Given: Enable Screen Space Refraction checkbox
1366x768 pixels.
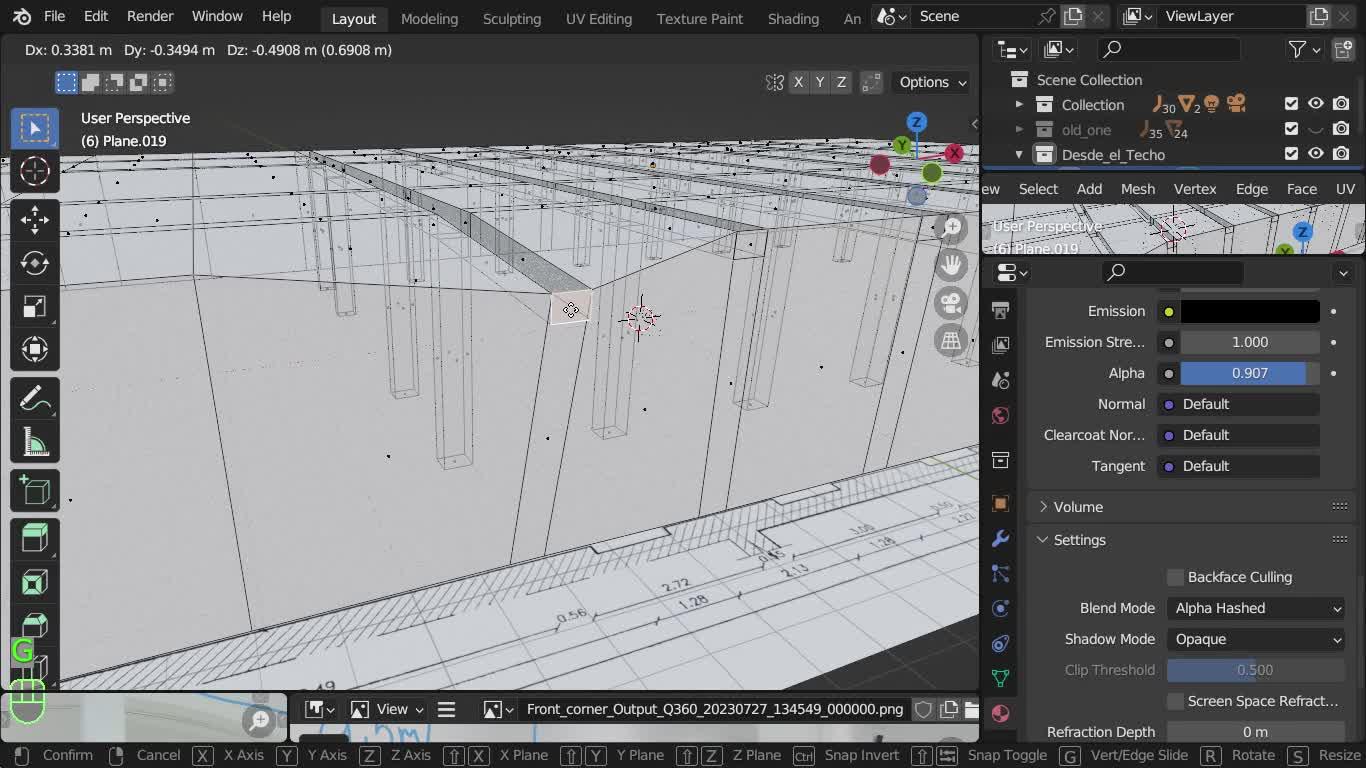Looking at the screenshot, I should tap(1176, 701).
